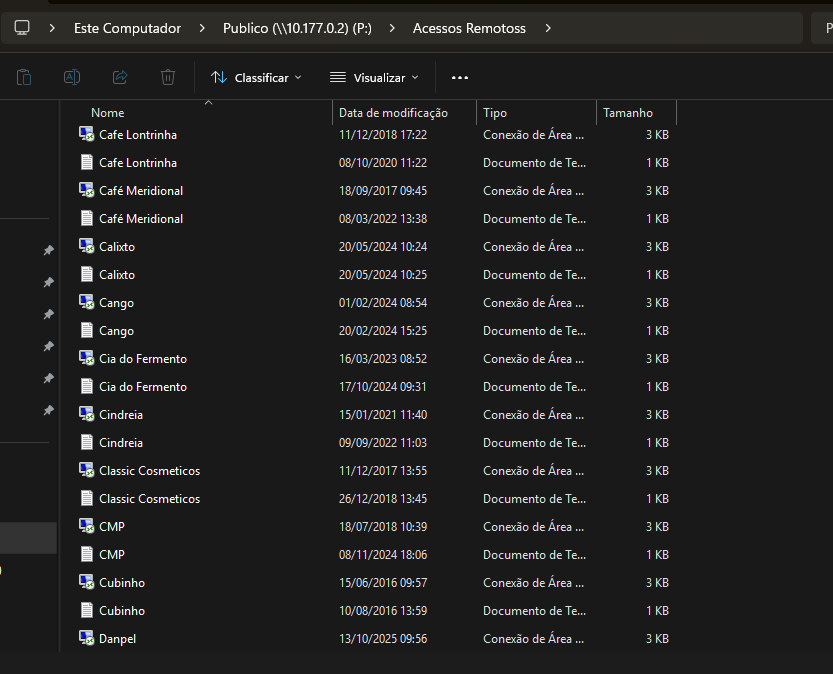Click the computer icon in the address bar
Image resolution: width=833 pixels, height=674 pixels.
22,28
